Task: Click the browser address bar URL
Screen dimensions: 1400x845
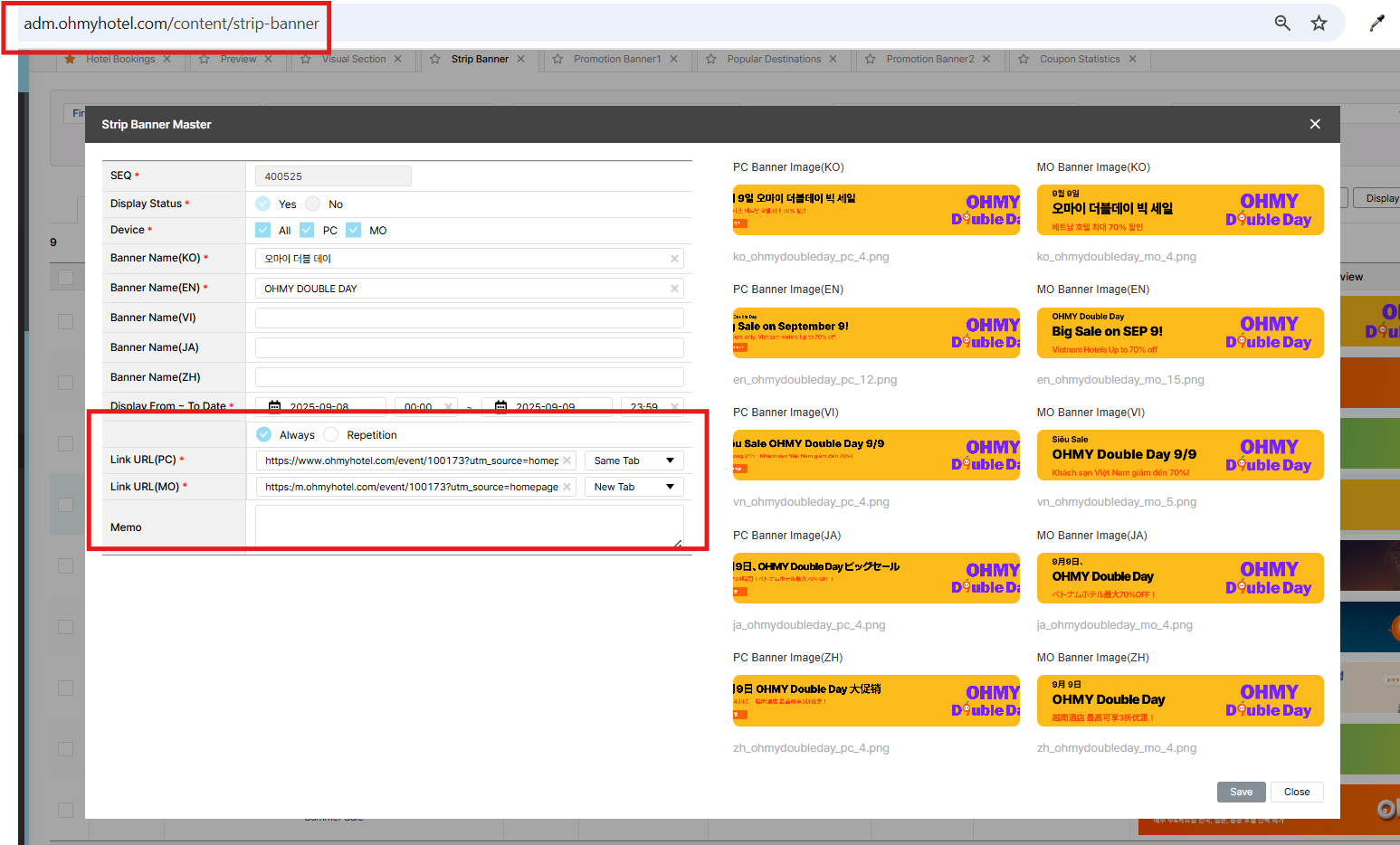Action: tap(171, 24)
